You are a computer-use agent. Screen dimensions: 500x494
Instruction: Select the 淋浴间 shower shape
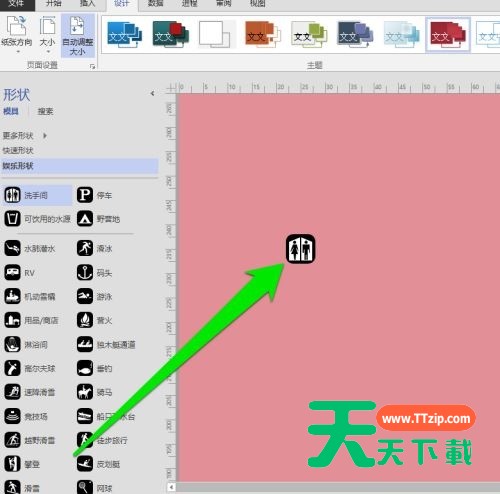(x=26, y=344)
